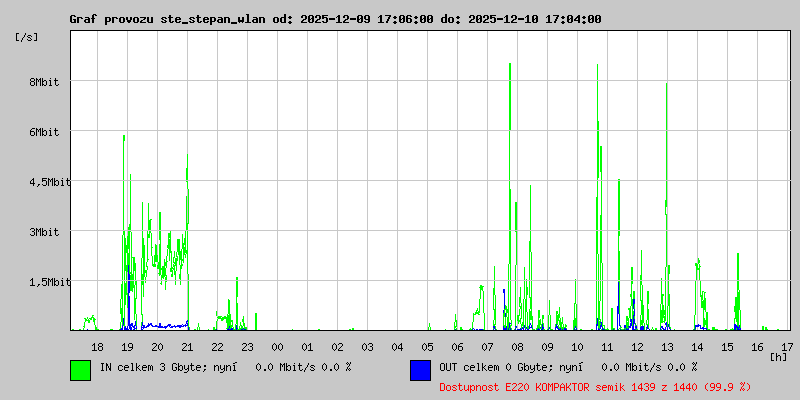Click the [h] hour unit label
Image resolution: width=800 pixels, height=400 pixels.
point(779,357)
